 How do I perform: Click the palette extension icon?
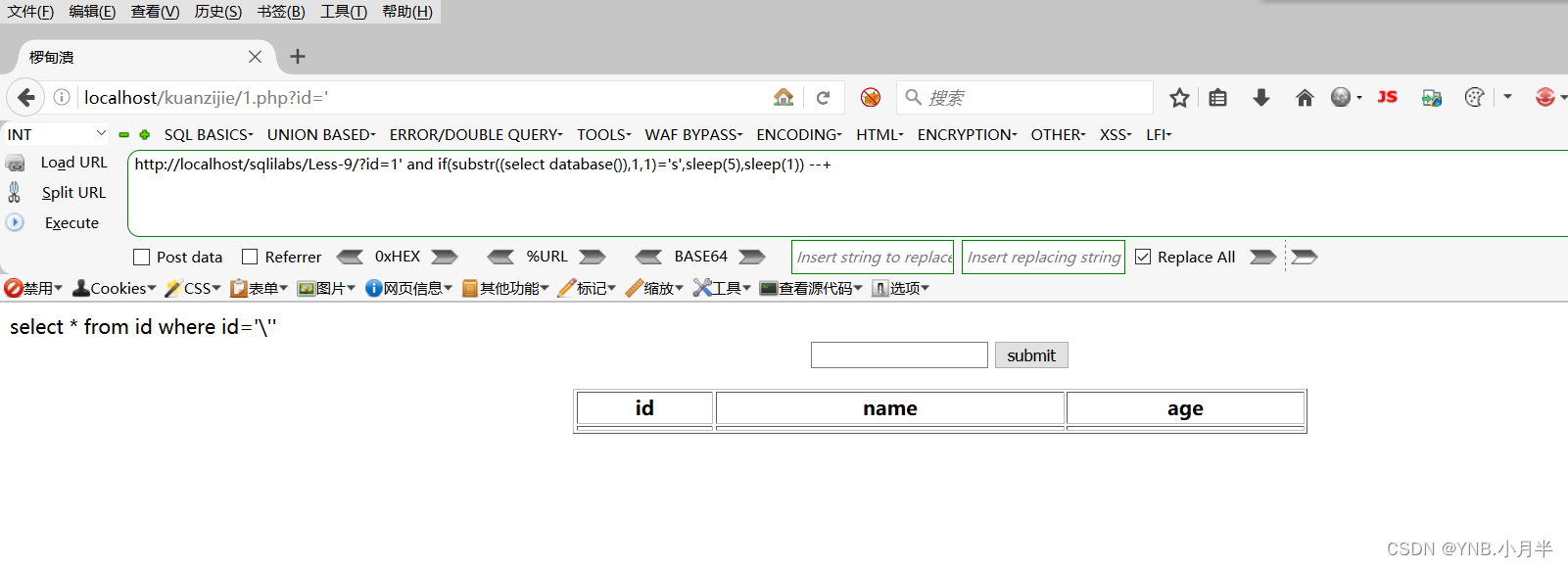click(x=1474, y=97)
